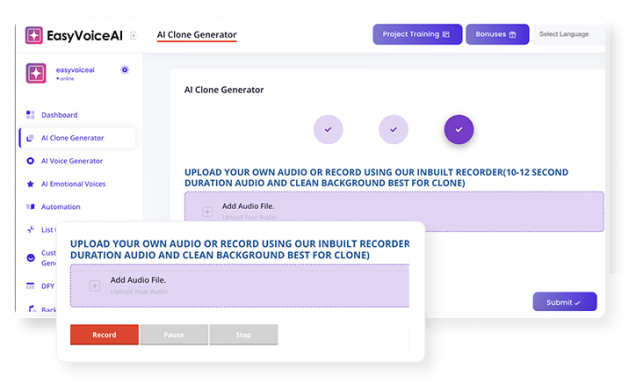Screen dimensions: 639x385
Task: Click the Dashboard grid icon
Action: click(30, 115)
